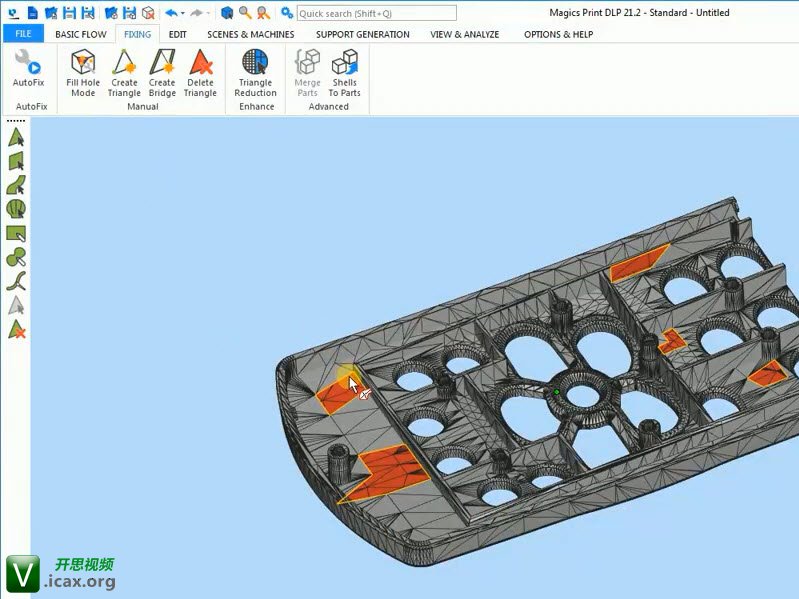Select the Mark Triangle tool in sidebar
The width and height of the screenshot is (799, 599).
[x=16, y=138]
